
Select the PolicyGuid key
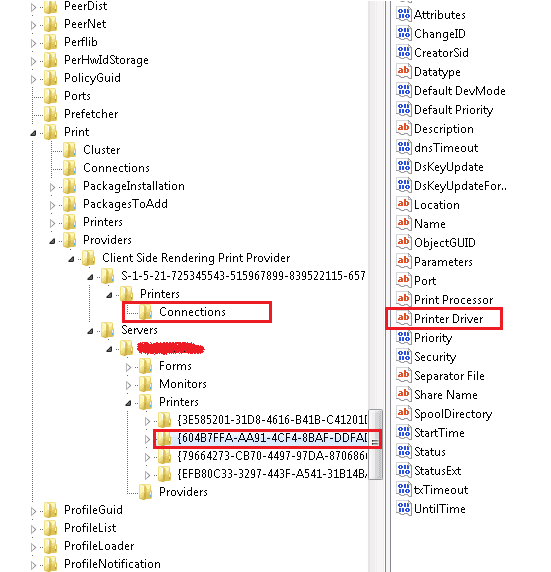pos(92,78)
